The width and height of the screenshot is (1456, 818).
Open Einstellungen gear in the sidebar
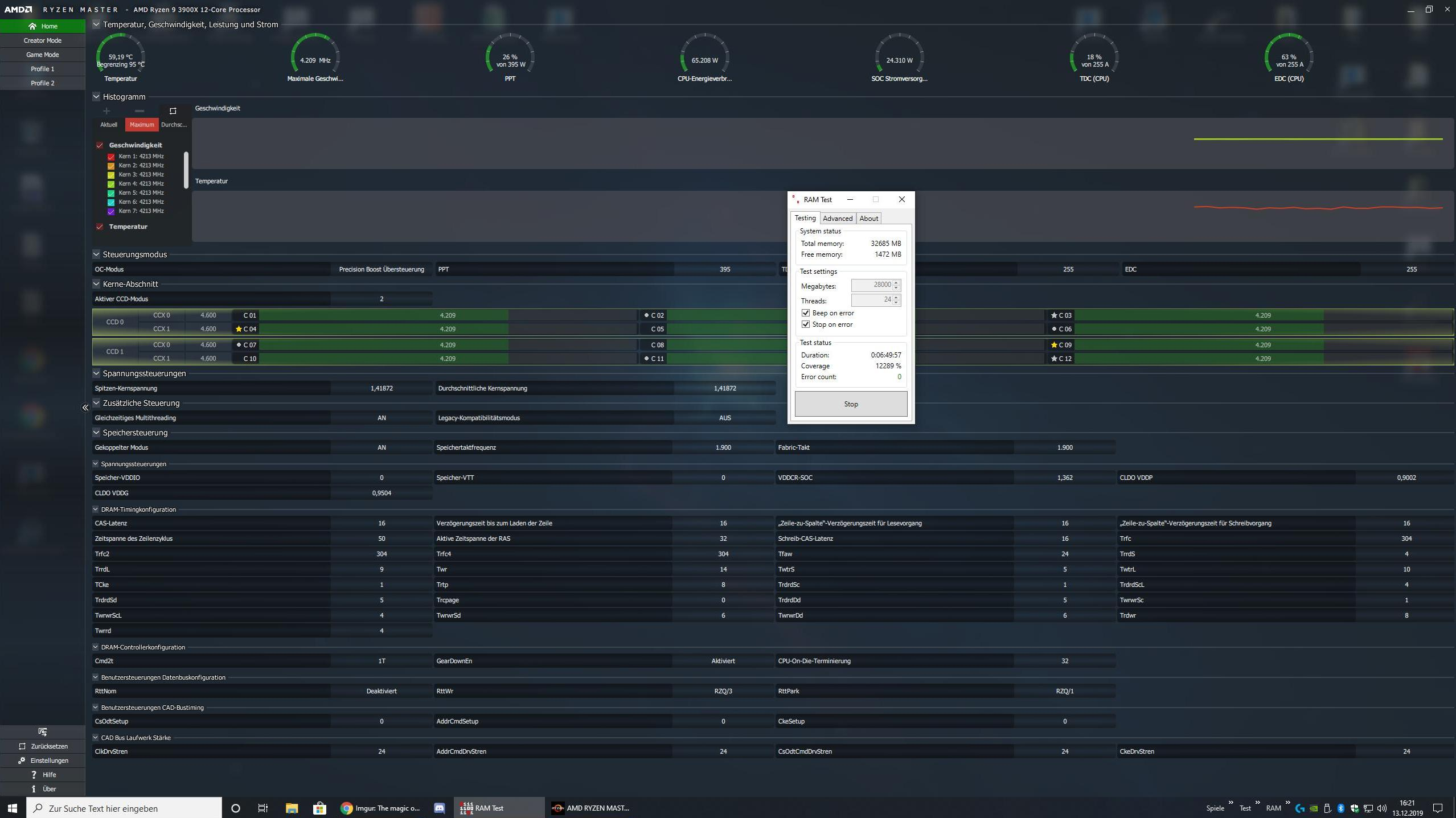coord(22,761)
